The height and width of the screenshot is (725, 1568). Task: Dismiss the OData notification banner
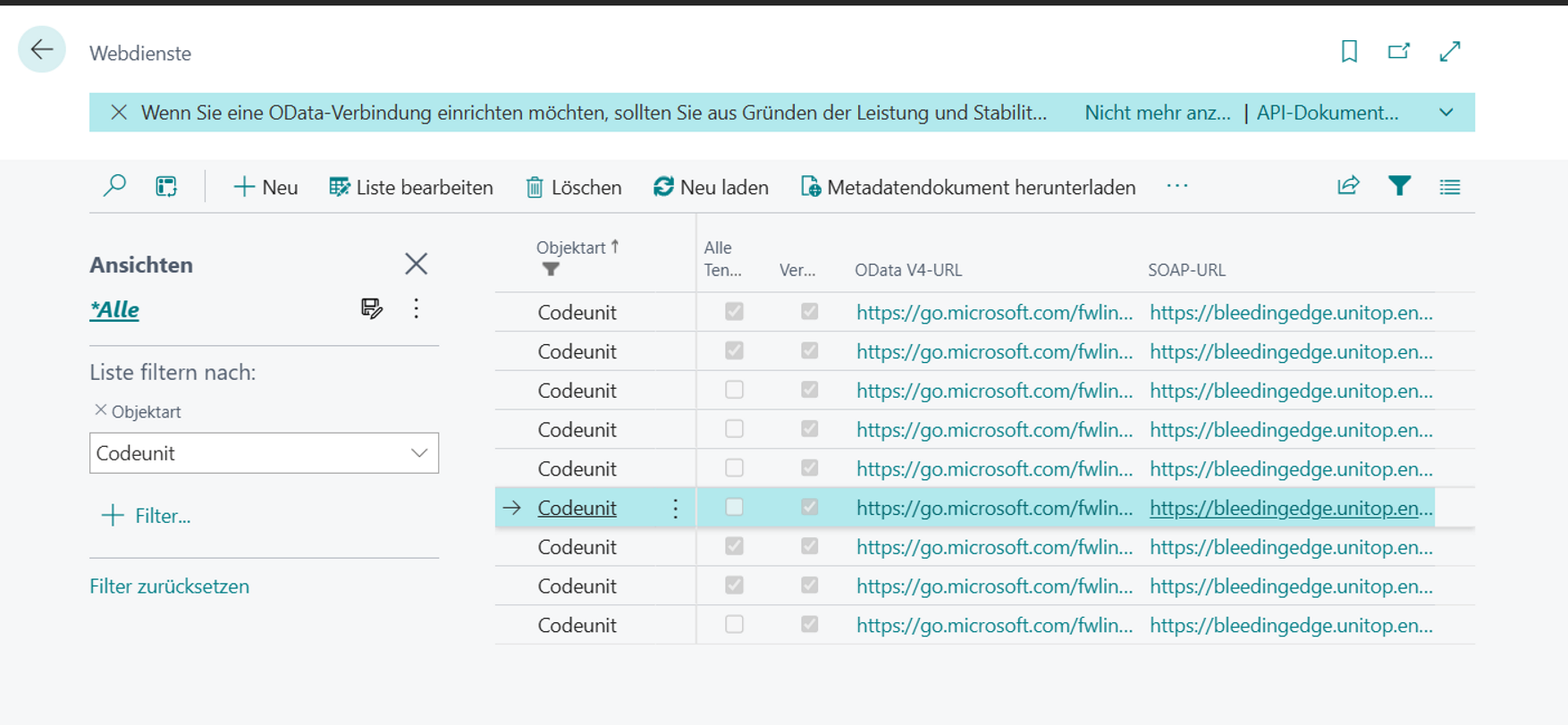tap(119, 113)
